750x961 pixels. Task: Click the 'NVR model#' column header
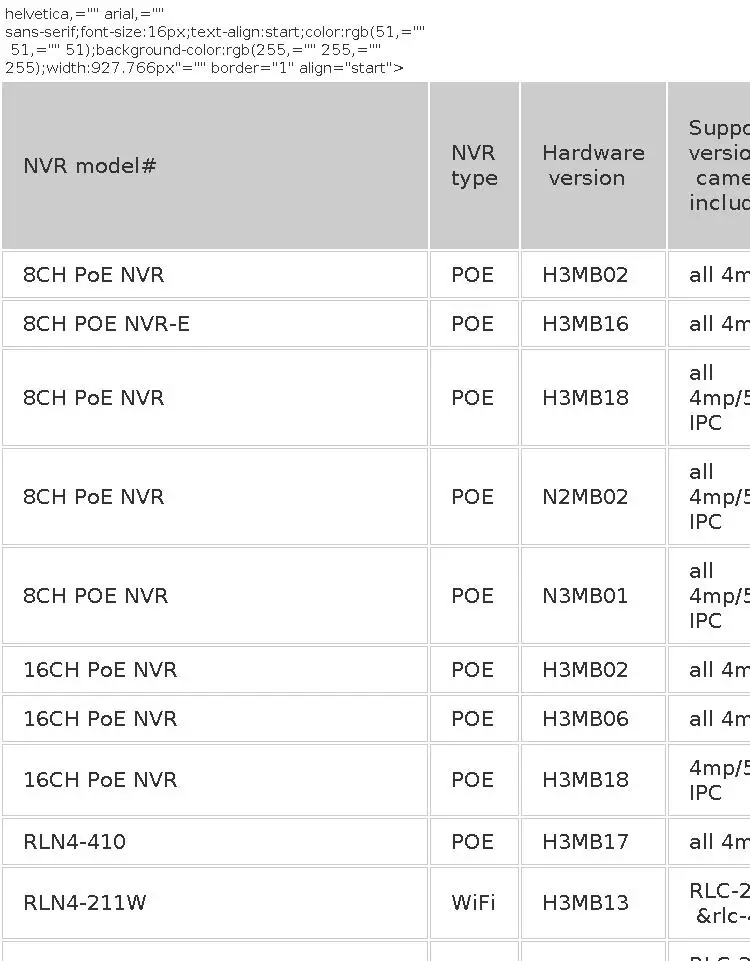click(214, 165)
